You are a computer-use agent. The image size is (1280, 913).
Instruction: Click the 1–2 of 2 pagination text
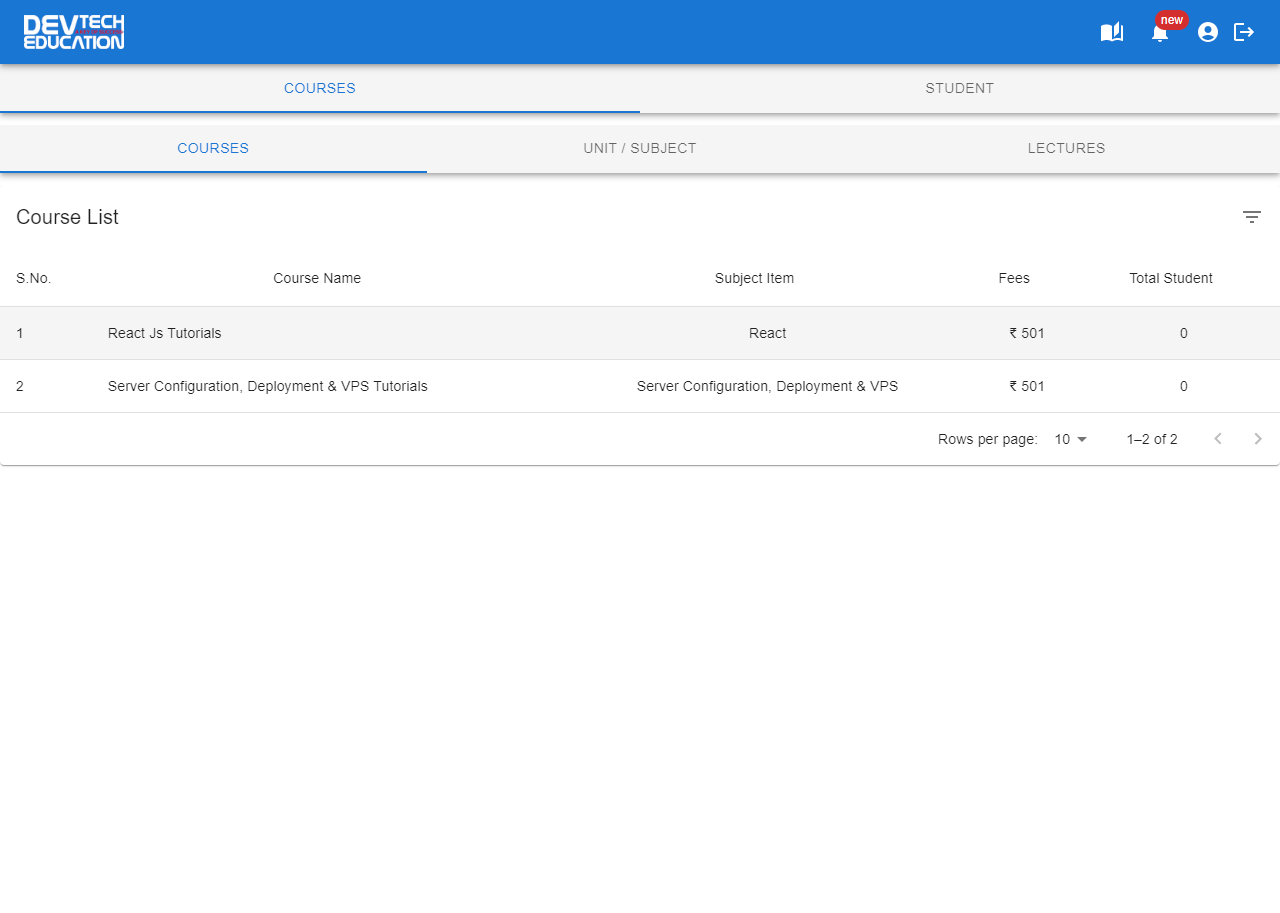click(1152, 439)
